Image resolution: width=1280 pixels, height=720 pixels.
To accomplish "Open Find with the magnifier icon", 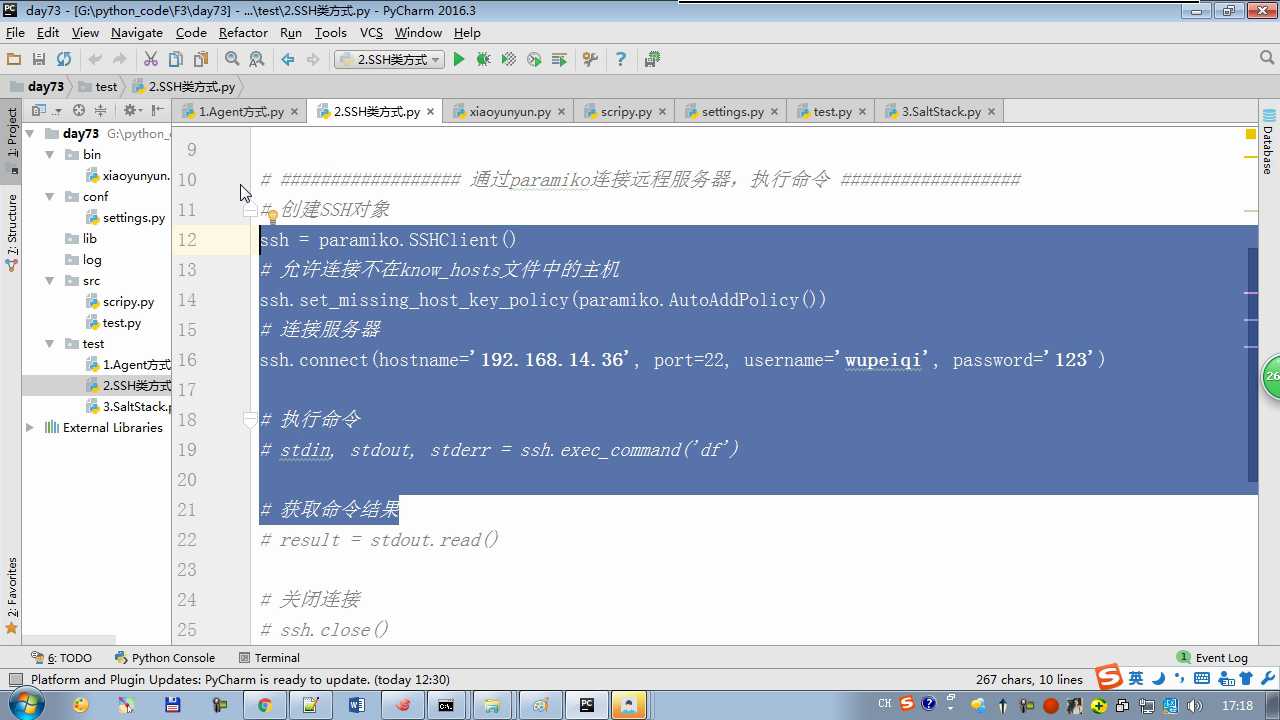I will [232, 60].
